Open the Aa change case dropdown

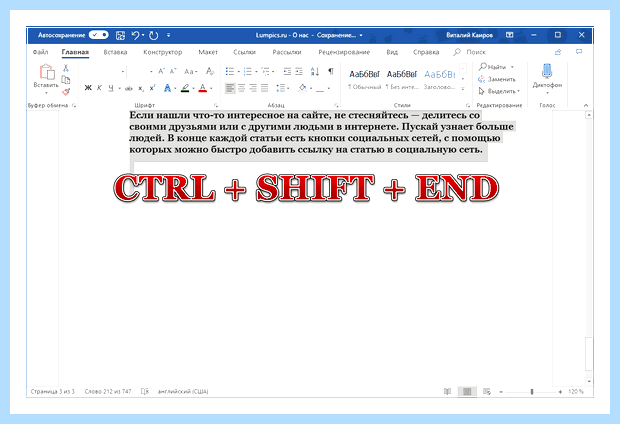[x=190, y=72]
